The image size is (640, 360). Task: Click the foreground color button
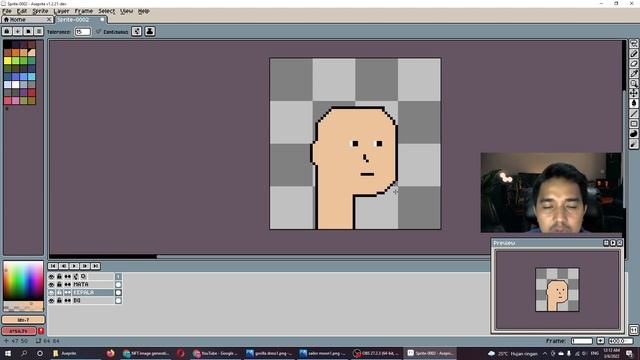tap(23, 320)
